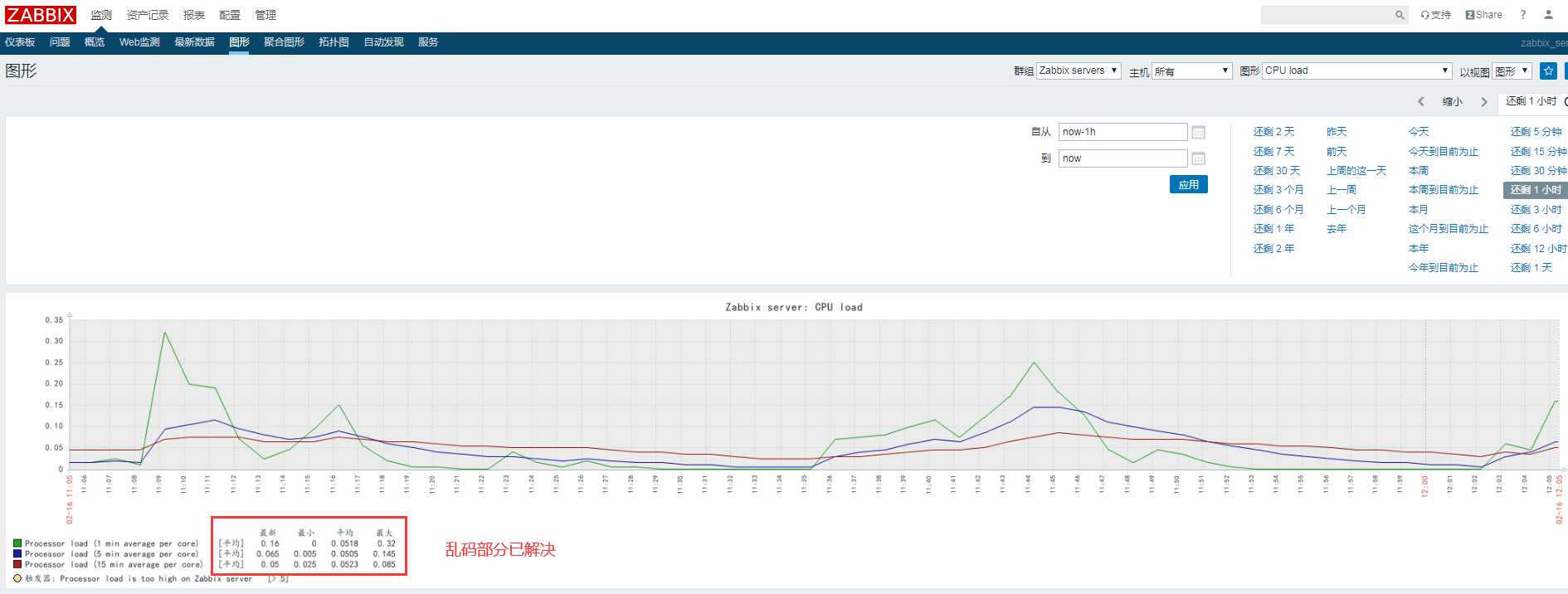Switch to 最新数据 submenu
This screenshot has height=594, width=1568.
pyautogui.click(x=194, y=42)
